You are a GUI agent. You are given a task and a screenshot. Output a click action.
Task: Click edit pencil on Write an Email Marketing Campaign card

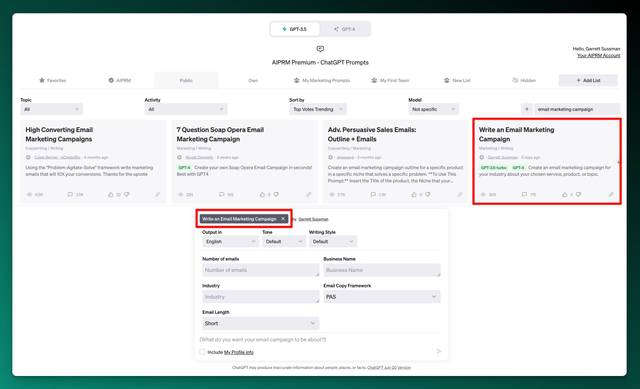(611, 195)
